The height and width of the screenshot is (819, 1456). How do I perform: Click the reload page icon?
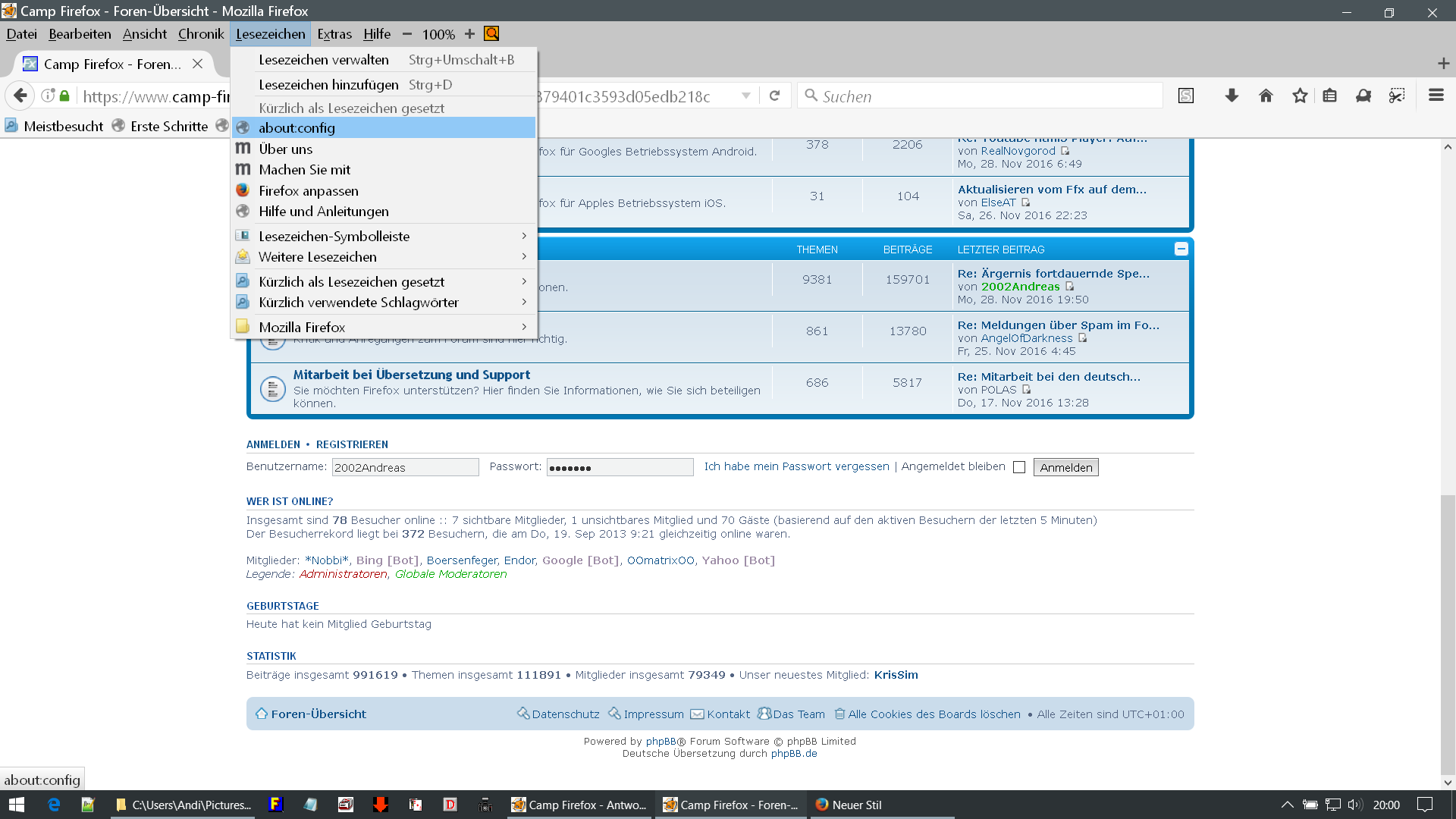click(x=774, y=96)
